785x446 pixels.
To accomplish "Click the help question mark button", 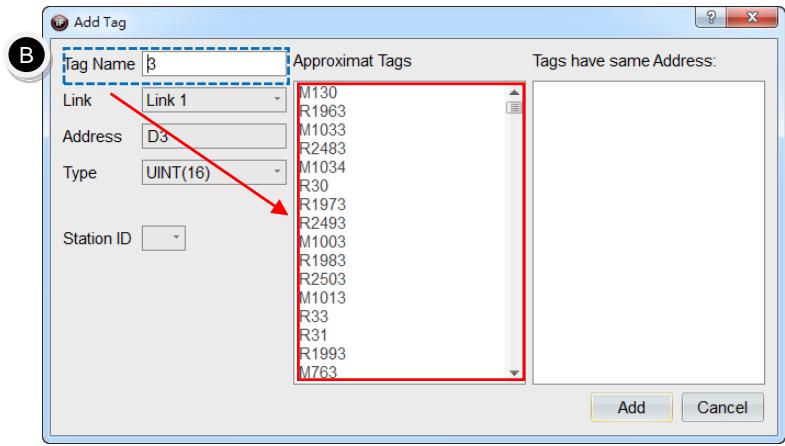I will (711, 18).
